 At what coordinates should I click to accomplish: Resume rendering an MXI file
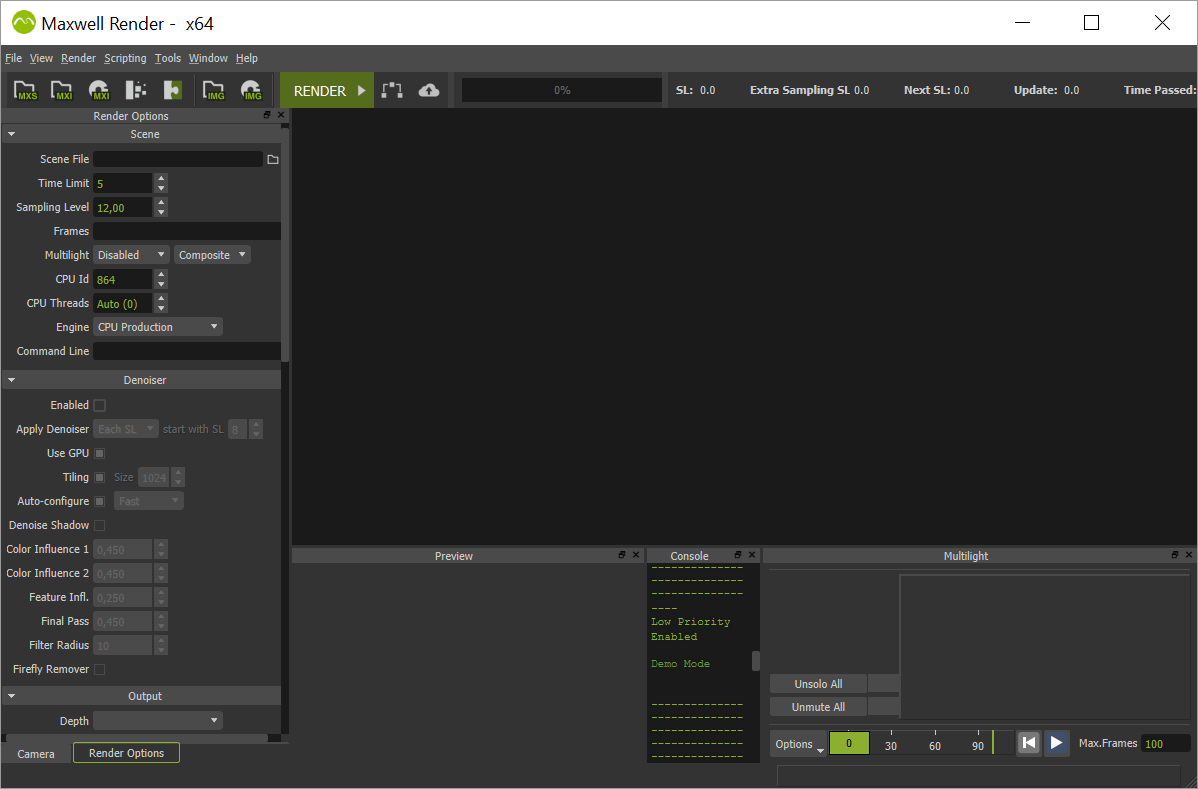[x=98, y=90]
